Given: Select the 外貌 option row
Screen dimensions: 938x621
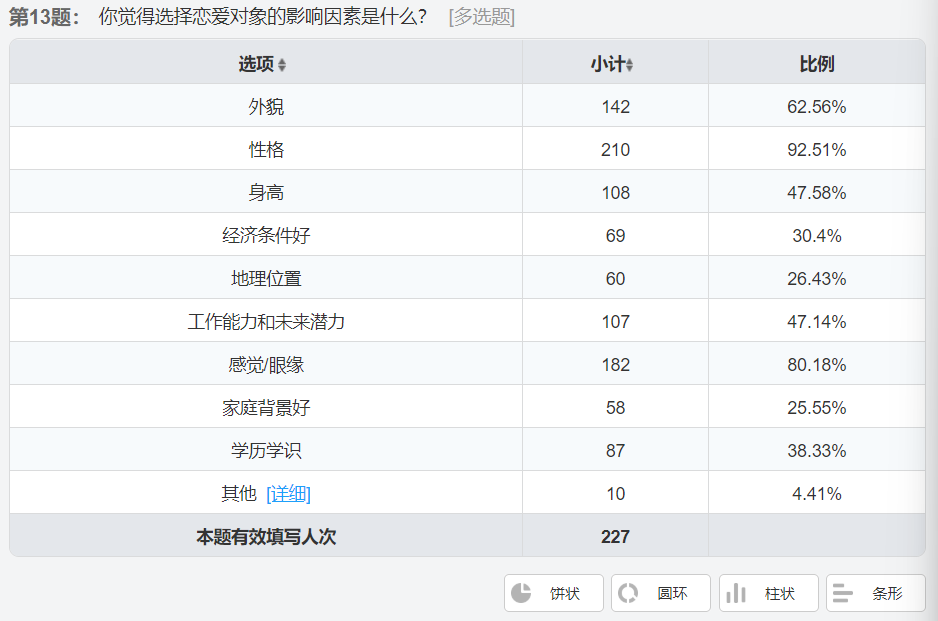Looking at the screenshot, I should point(264,105).
